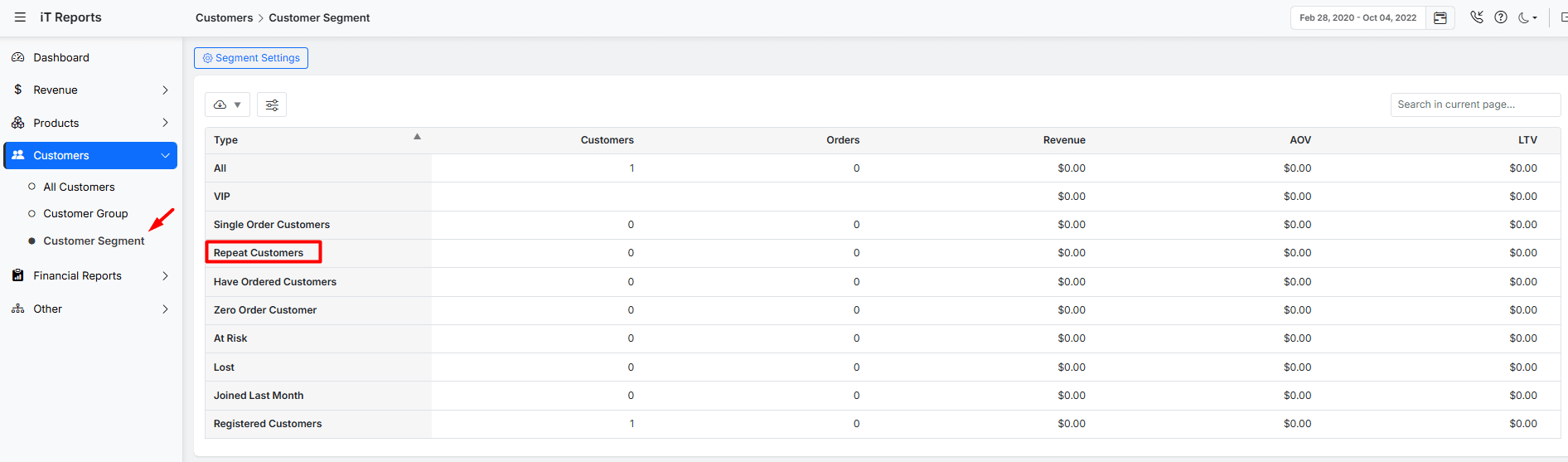Click Orders value in Have Ordered Customers row
The height and width of the screenshot is (462, 1568).
[x=856, y=282]
